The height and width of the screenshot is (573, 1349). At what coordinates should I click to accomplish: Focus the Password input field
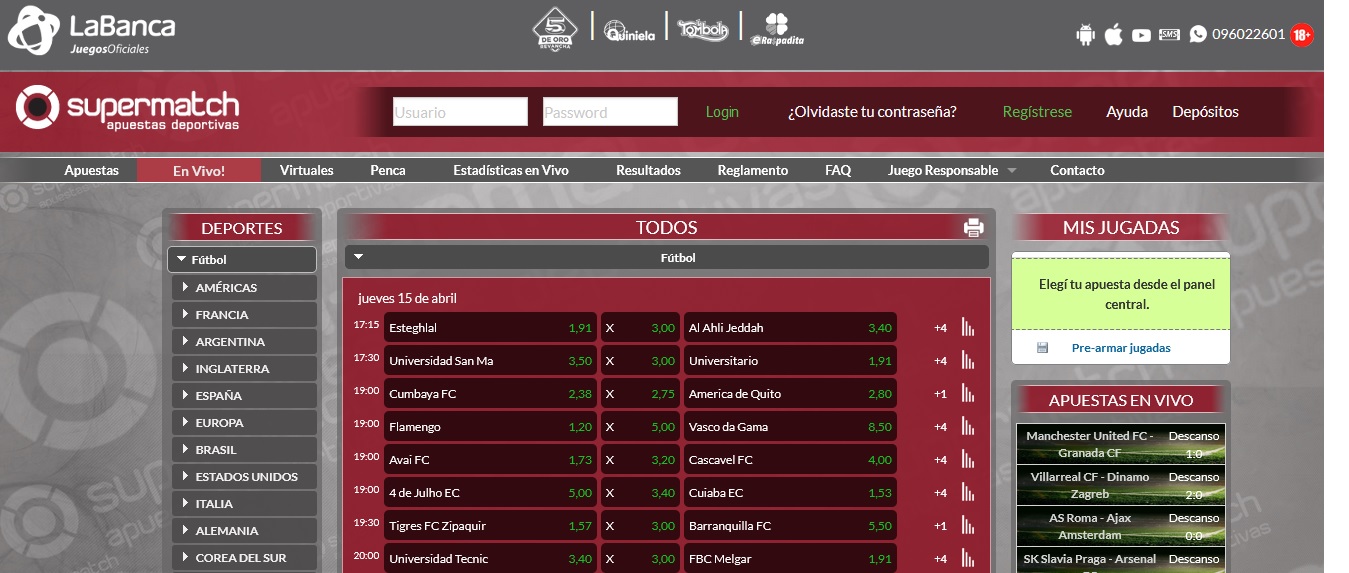[610, 112]
